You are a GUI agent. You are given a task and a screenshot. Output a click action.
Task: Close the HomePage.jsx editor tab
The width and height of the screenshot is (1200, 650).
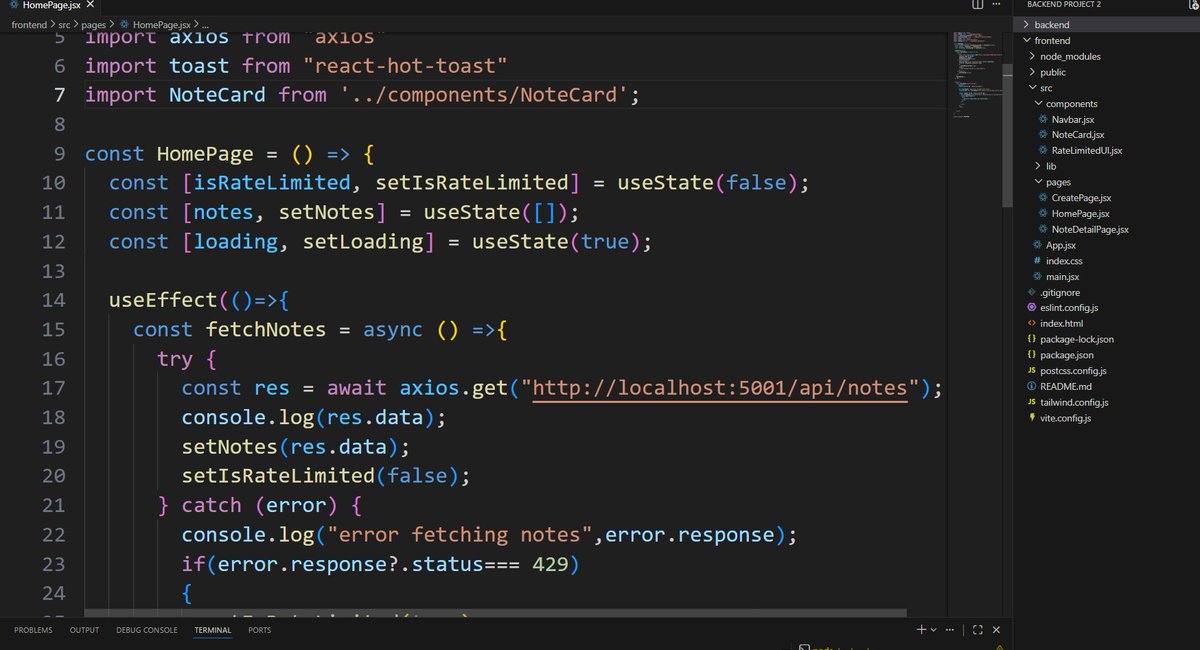tap(90, 6)
